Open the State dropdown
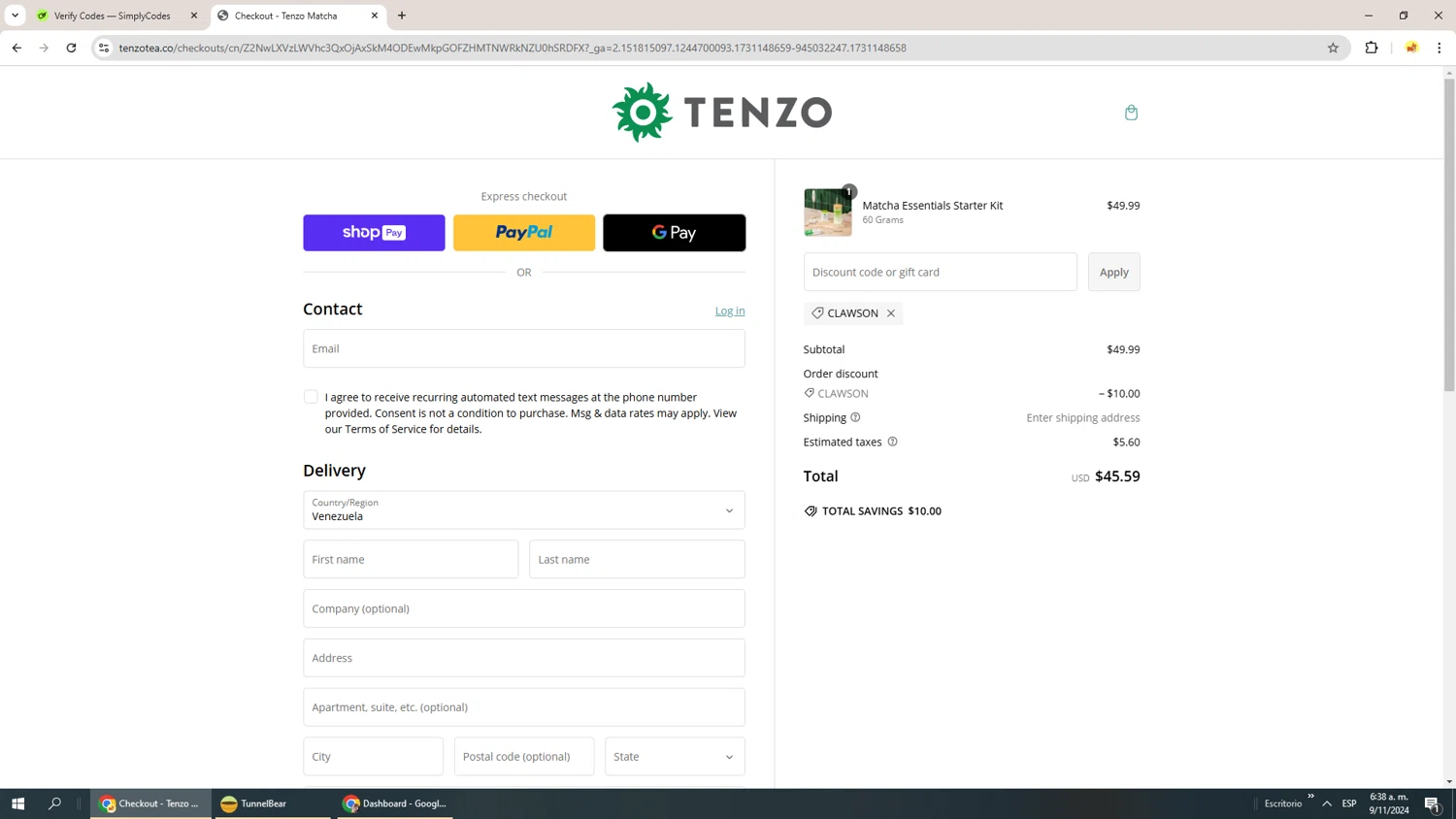 (x=675, y=757)
